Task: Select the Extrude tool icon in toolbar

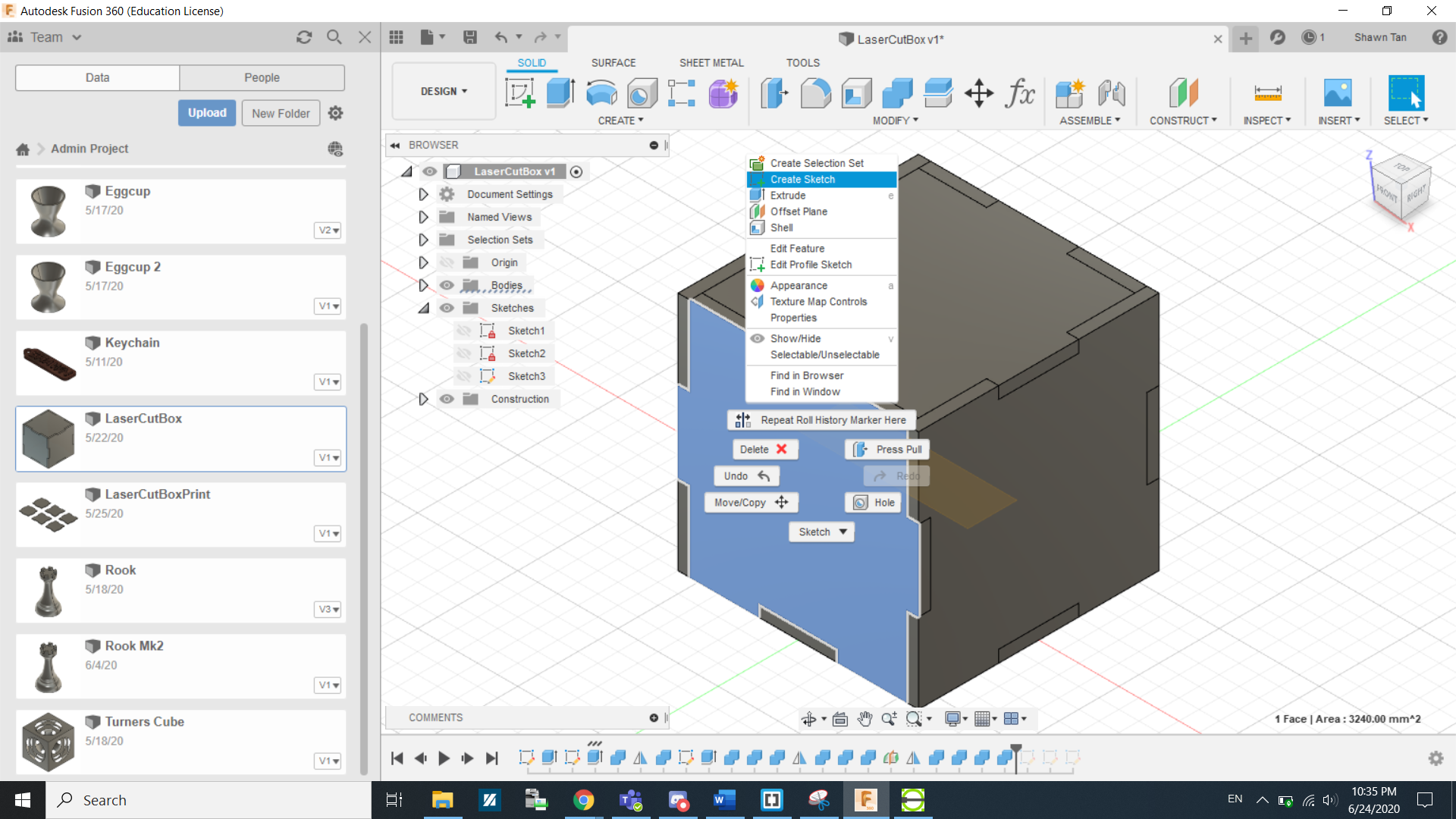Action: [560, 93]
